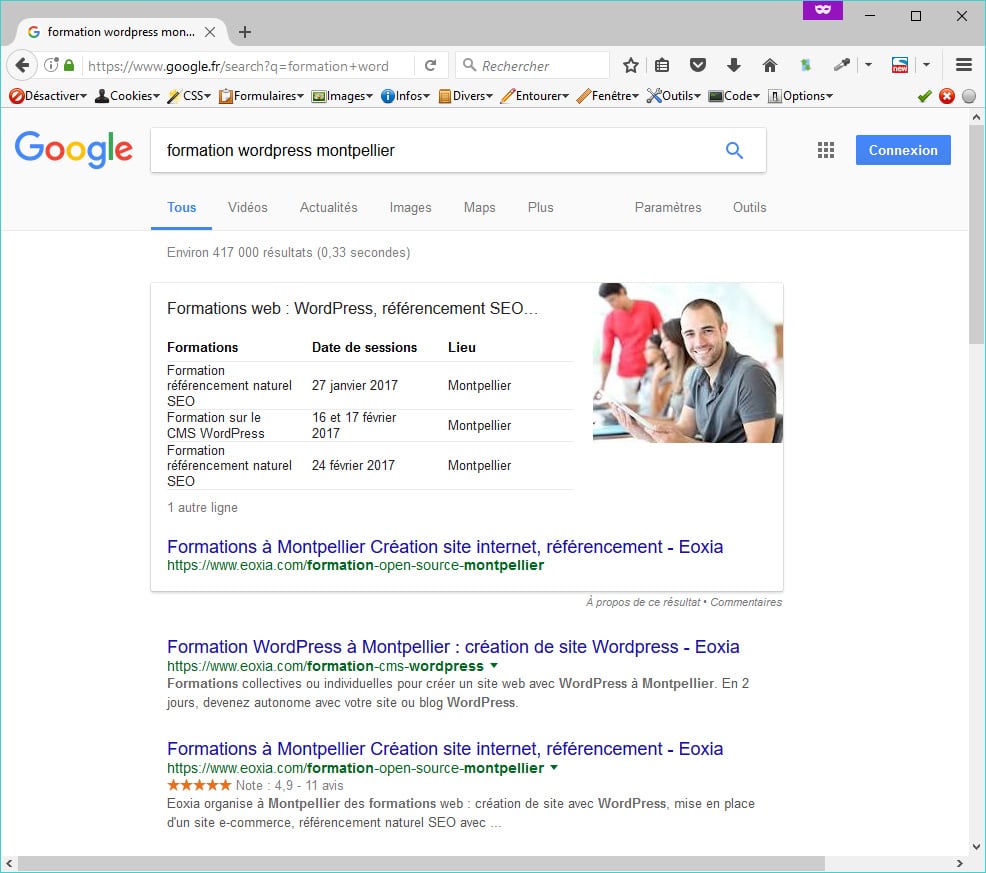Open Formation WordPress à Montpellier result
Screen dimensions: 986x873
coord(453,647)
